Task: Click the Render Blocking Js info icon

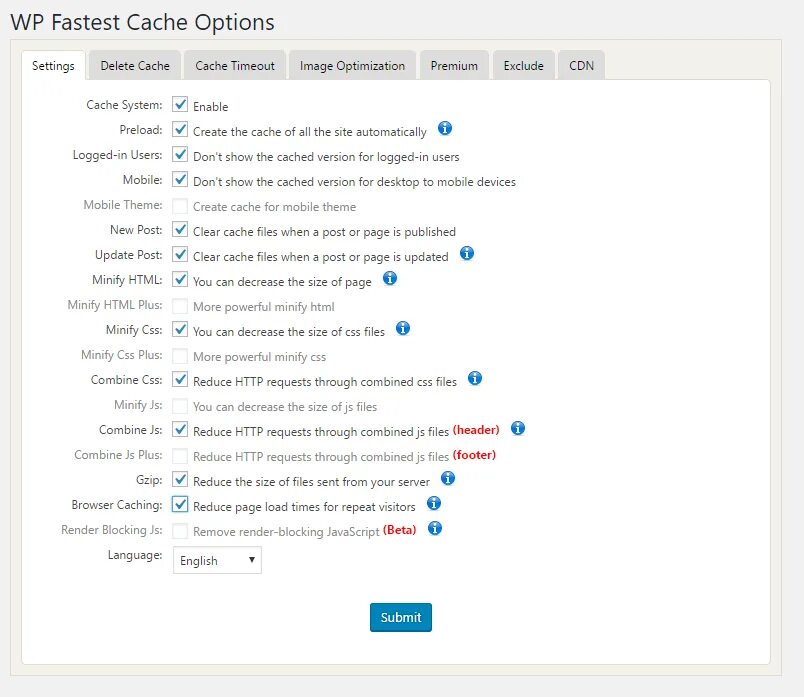Action: (435, 529)
